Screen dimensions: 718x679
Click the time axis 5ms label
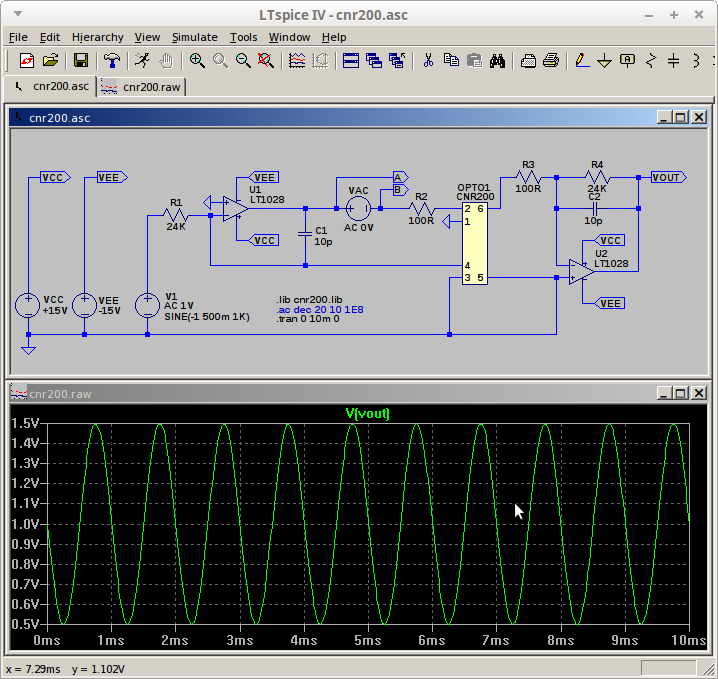point(367,640)
